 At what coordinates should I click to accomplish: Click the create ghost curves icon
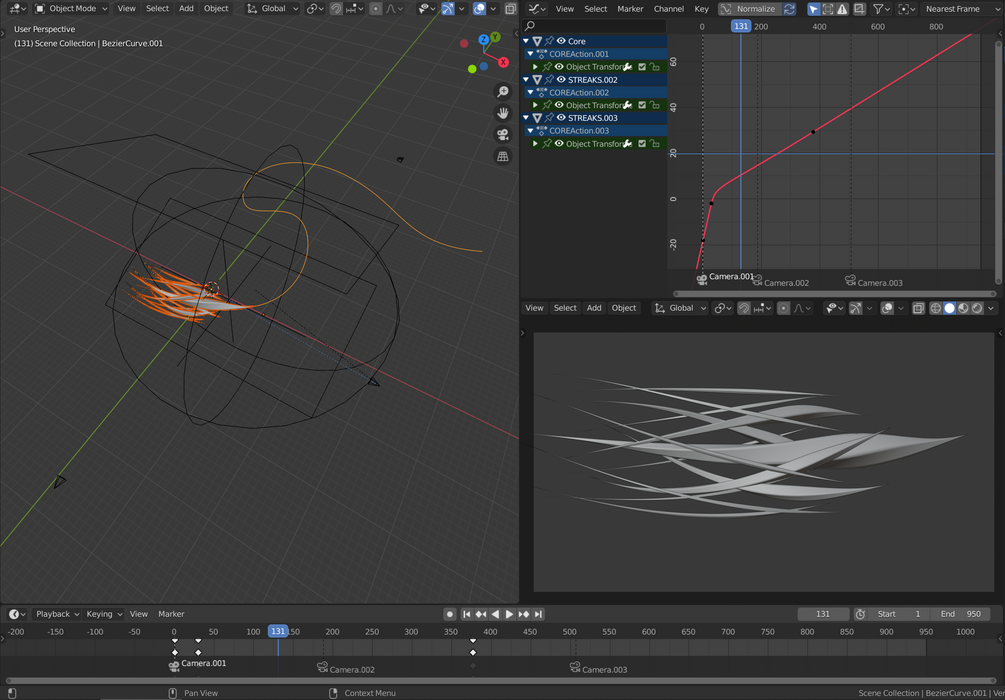point(860,9)
